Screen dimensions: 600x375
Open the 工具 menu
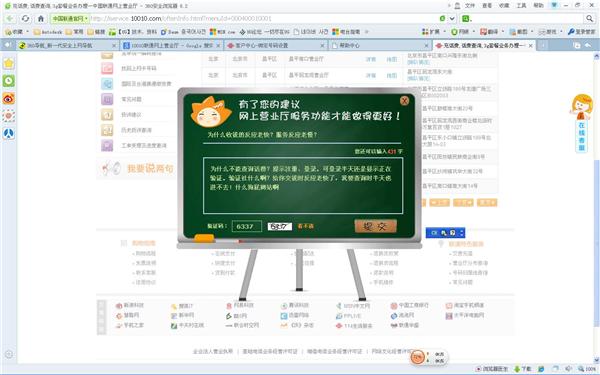[x=521, y=5]
